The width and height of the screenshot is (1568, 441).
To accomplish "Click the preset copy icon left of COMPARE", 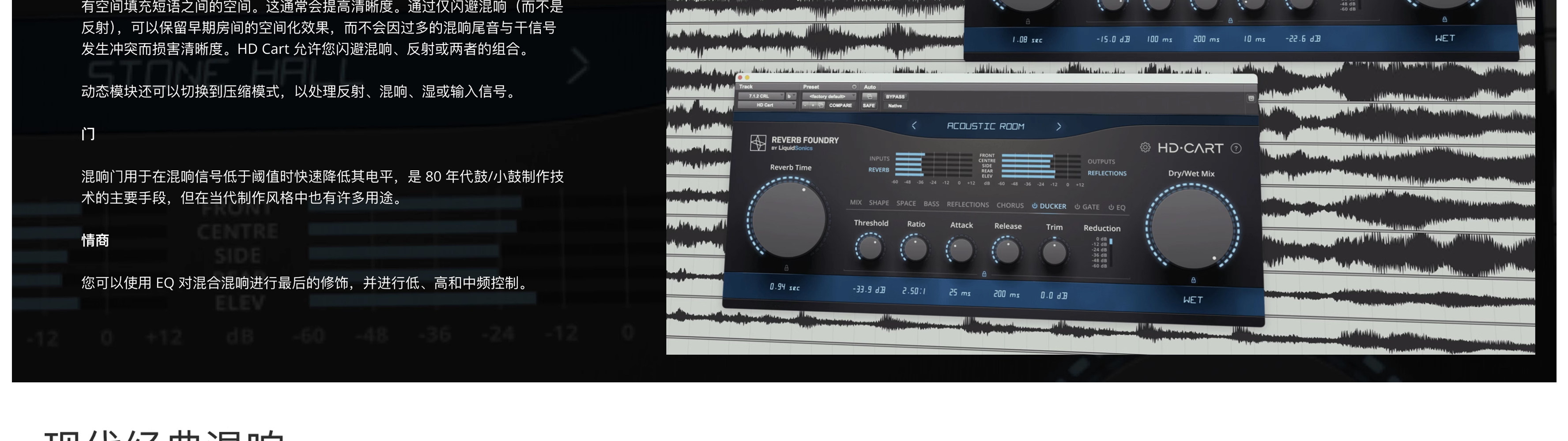I will pyautogui.click(x=821, y=105).
